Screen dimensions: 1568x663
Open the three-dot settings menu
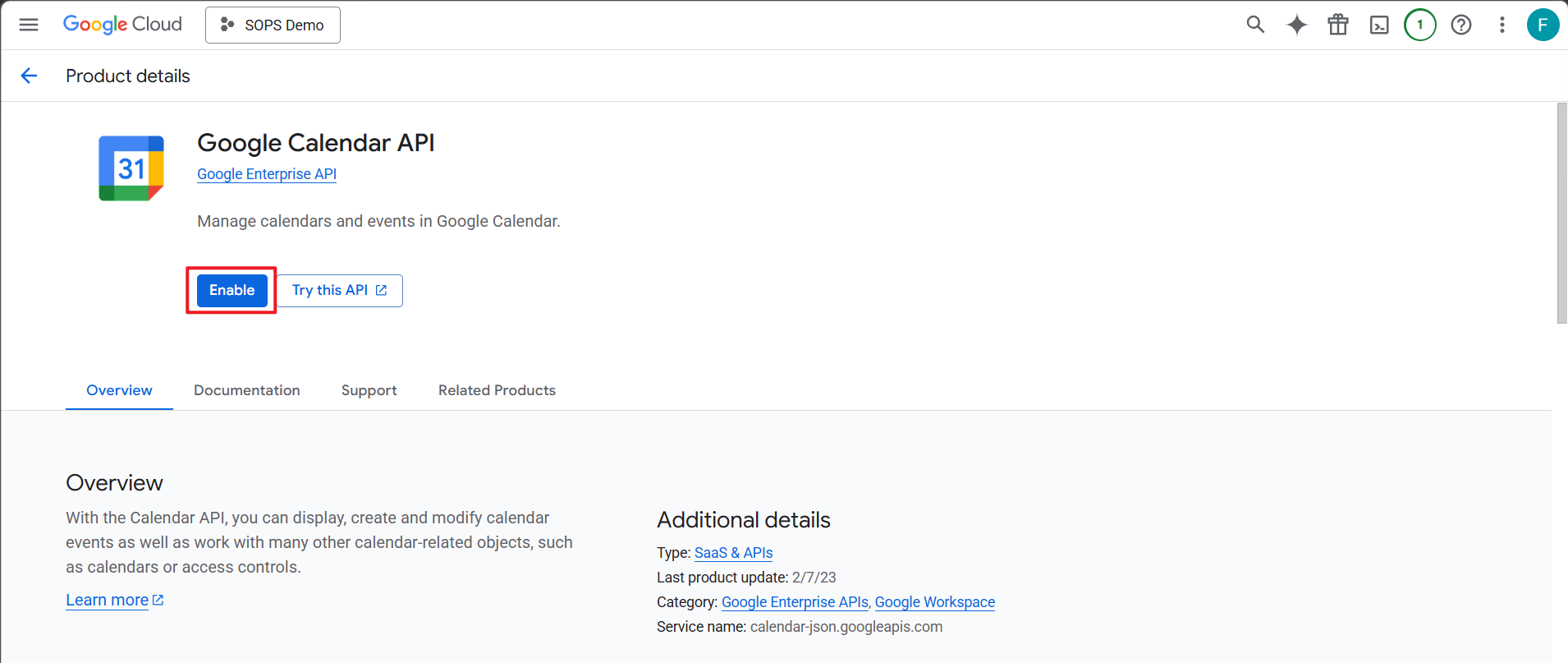(1502, 25)
